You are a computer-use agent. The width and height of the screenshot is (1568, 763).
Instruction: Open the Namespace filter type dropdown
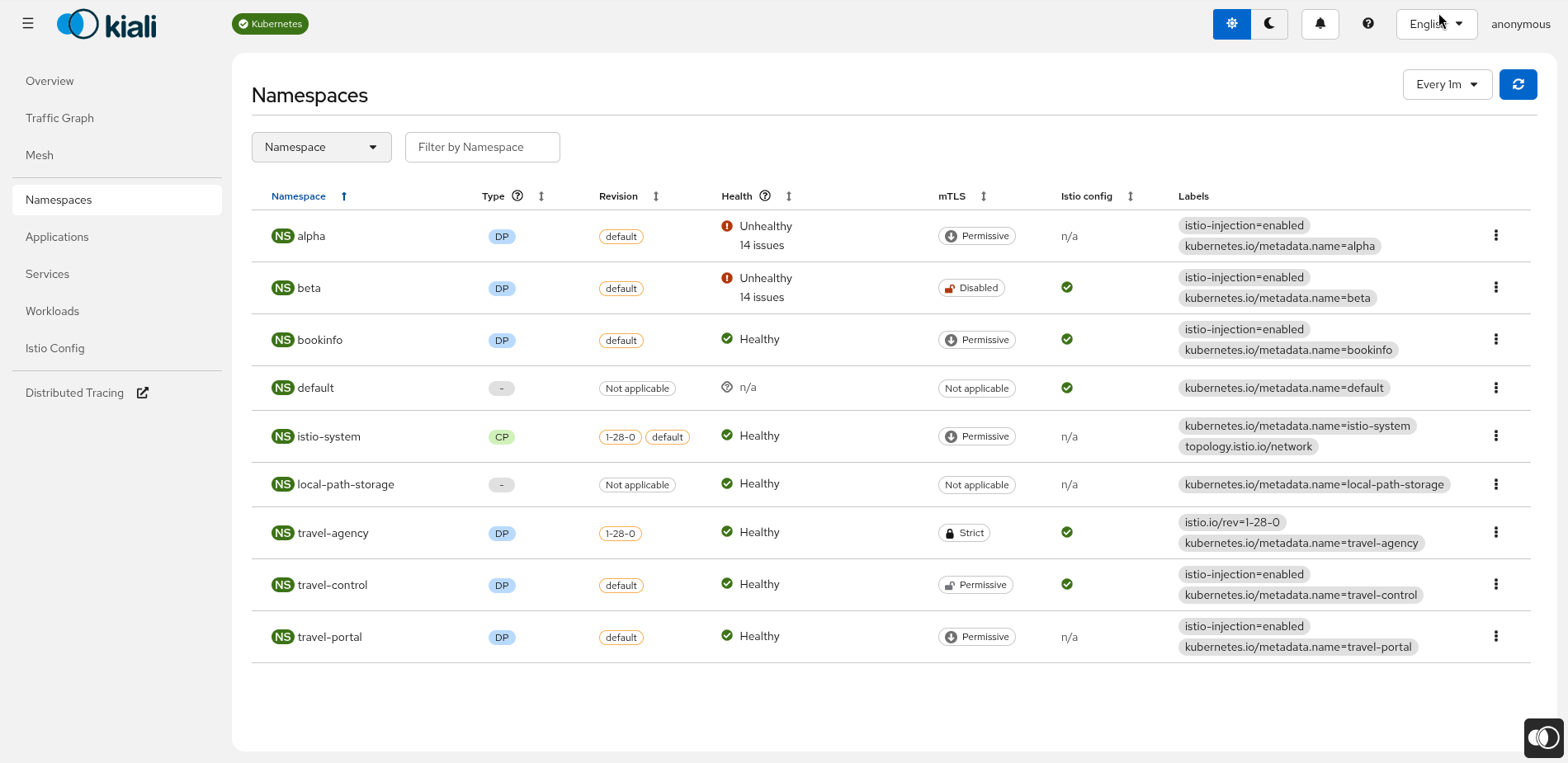(321, 147)
